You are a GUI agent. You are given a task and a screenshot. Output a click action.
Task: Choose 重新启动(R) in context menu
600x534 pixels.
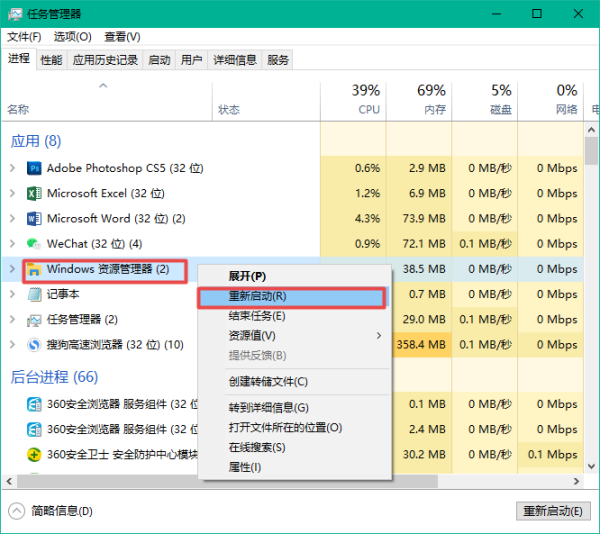[292, 297]
